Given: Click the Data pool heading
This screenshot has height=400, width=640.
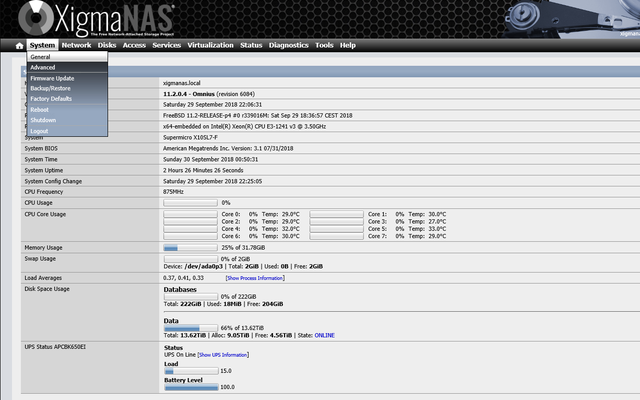Looking at the screenshot, I should click(x=171, y=321).
